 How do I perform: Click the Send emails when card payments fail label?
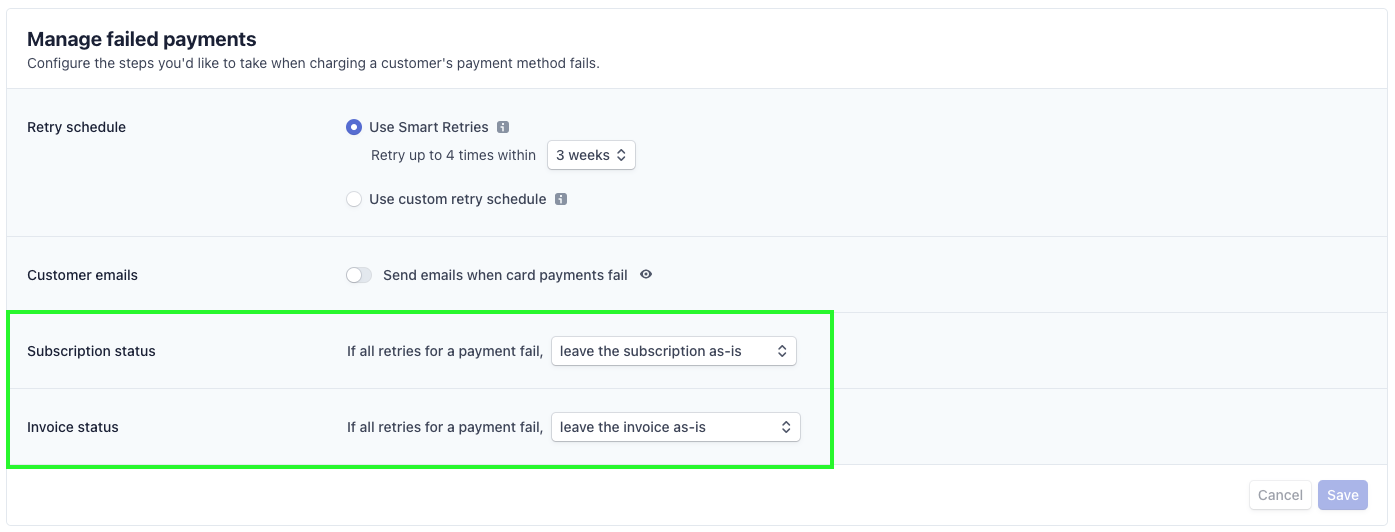pyautogui.click(x=505, y=275)
